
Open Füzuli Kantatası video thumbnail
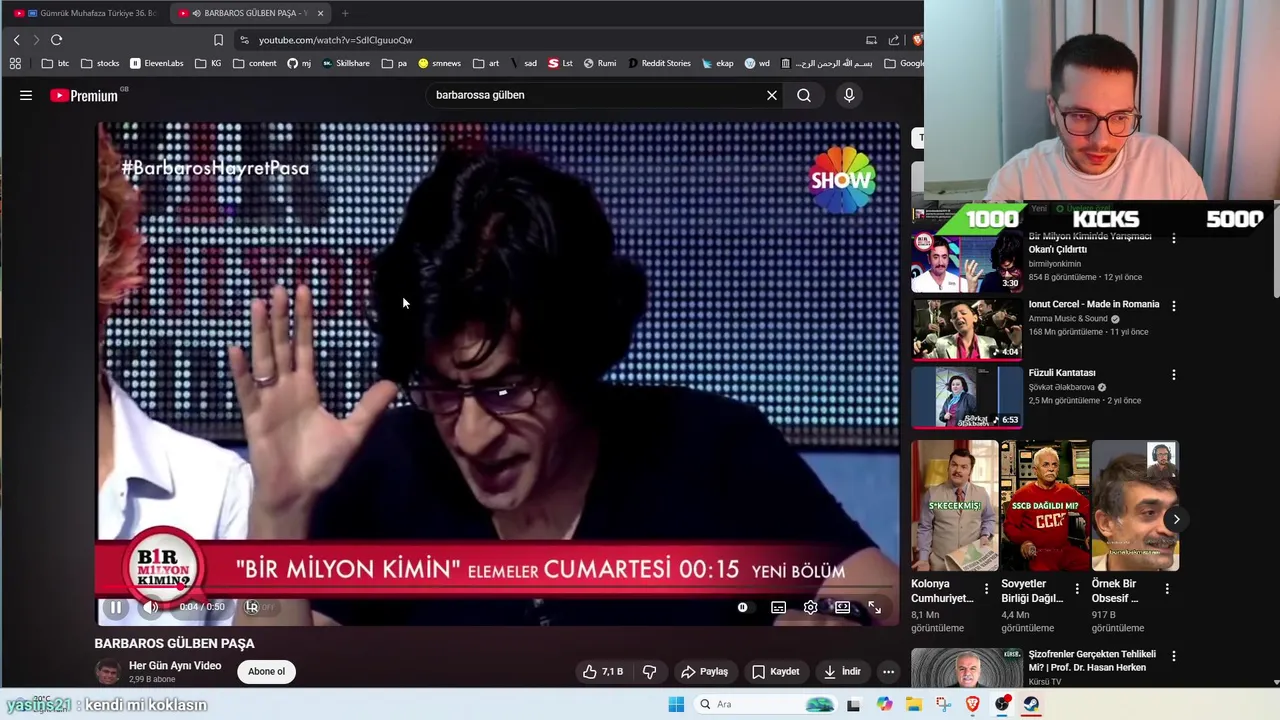(967, 397)
